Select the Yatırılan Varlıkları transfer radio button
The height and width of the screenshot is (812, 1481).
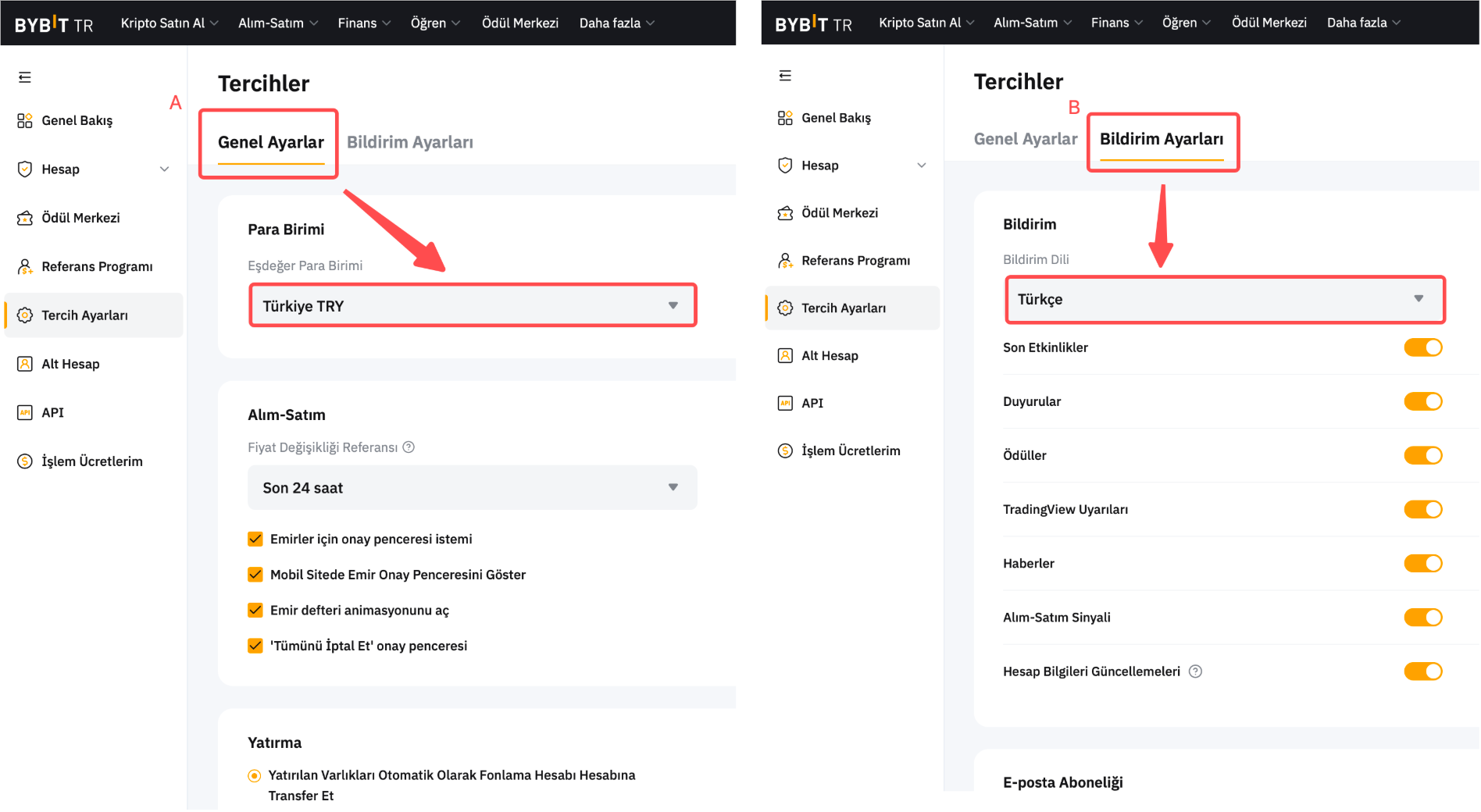click(x=255, y=776)
